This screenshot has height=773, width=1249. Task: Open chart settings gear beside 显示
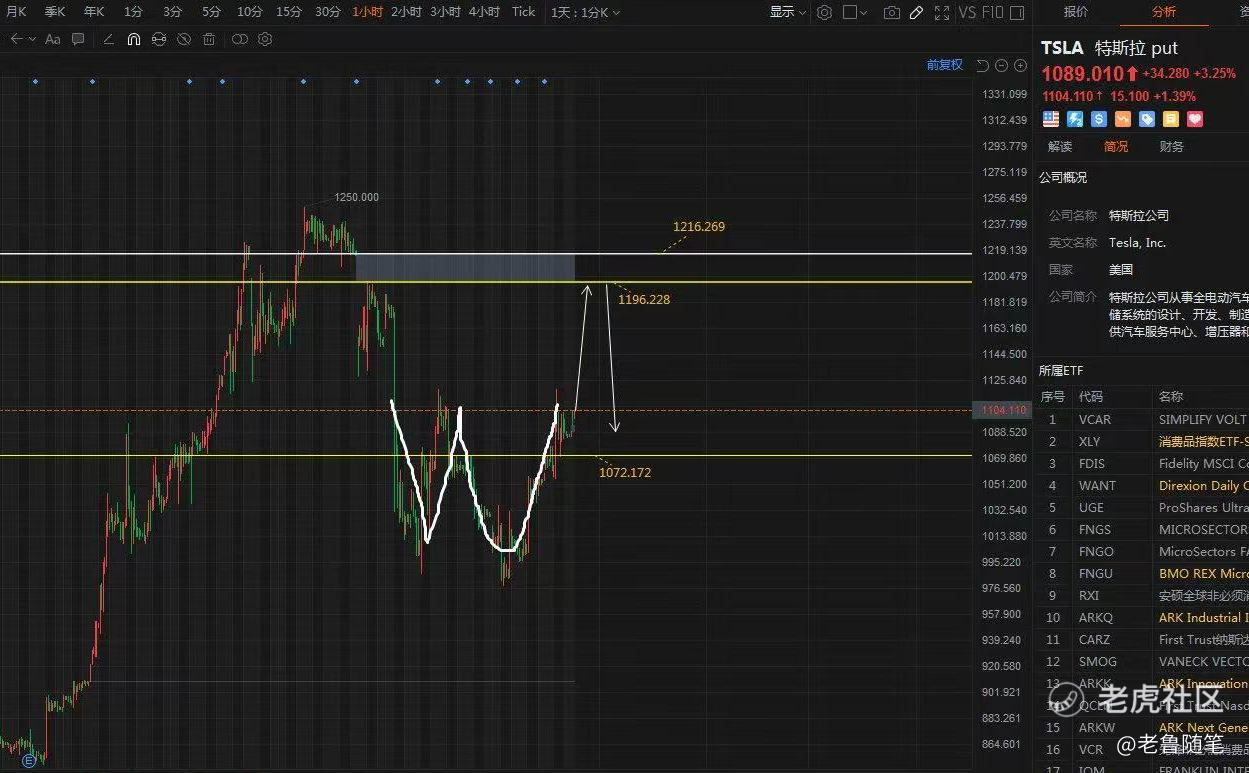coord(824,12)
